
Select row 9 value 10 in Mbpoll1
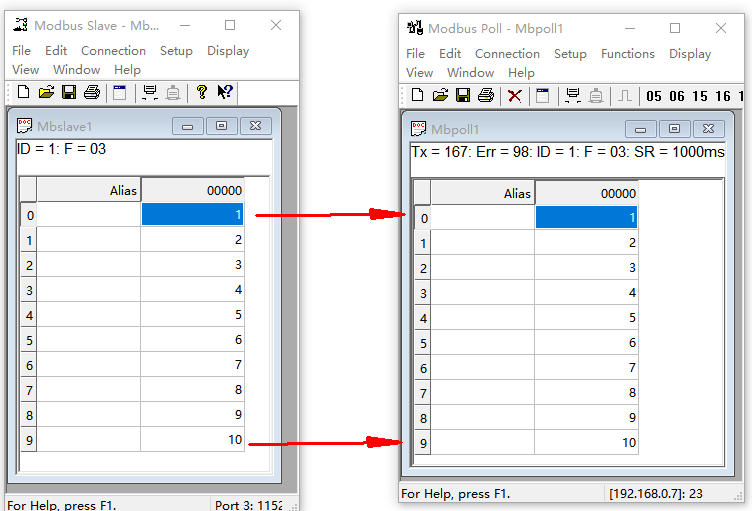(x=586, y=442)
